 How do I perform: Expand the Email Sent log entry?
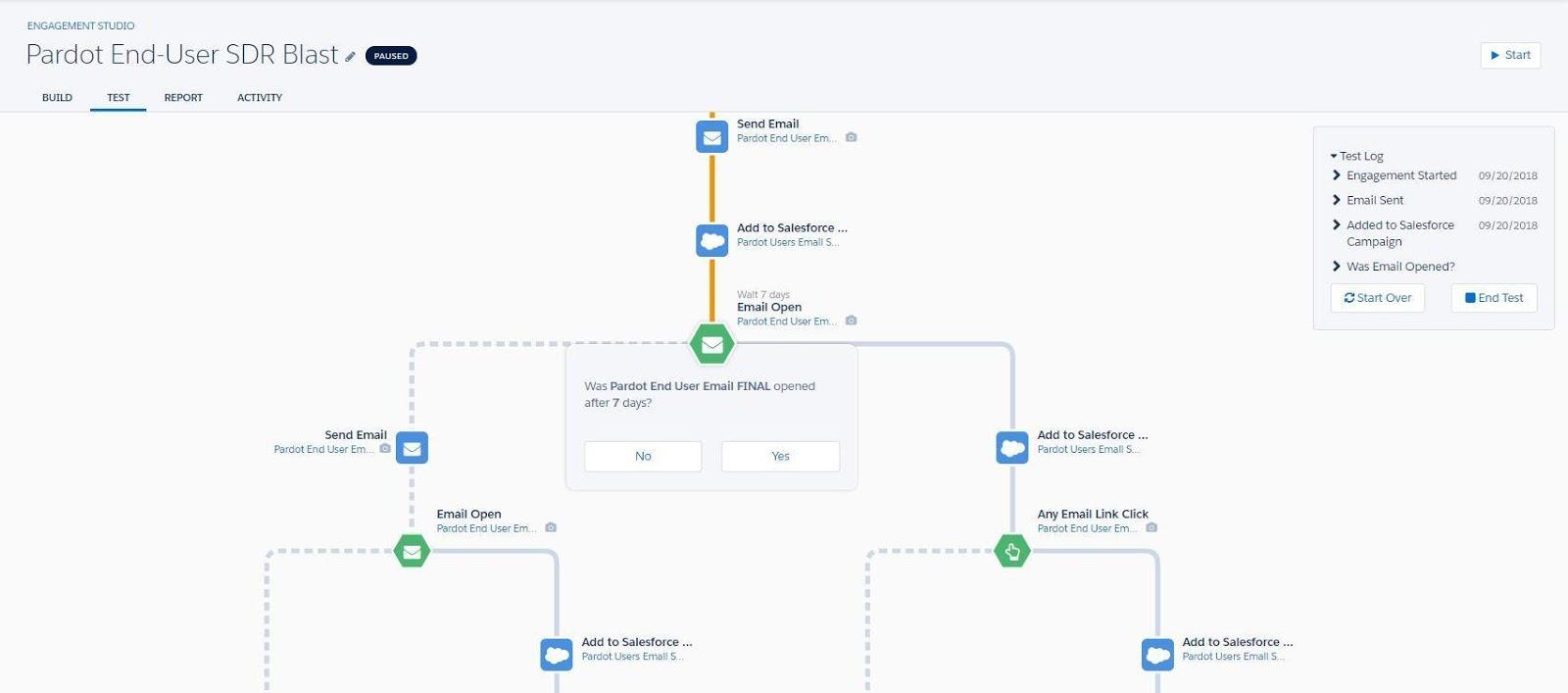(1337, 200)
